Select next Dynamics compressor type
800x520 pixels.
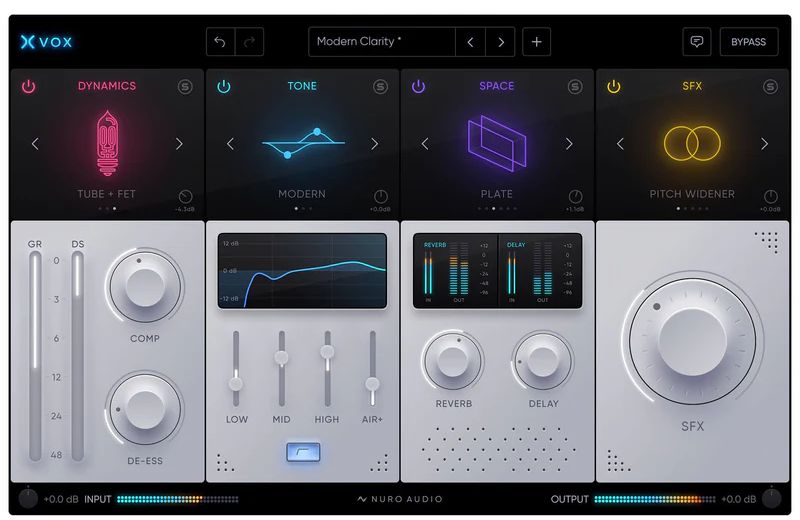(179, 144)
